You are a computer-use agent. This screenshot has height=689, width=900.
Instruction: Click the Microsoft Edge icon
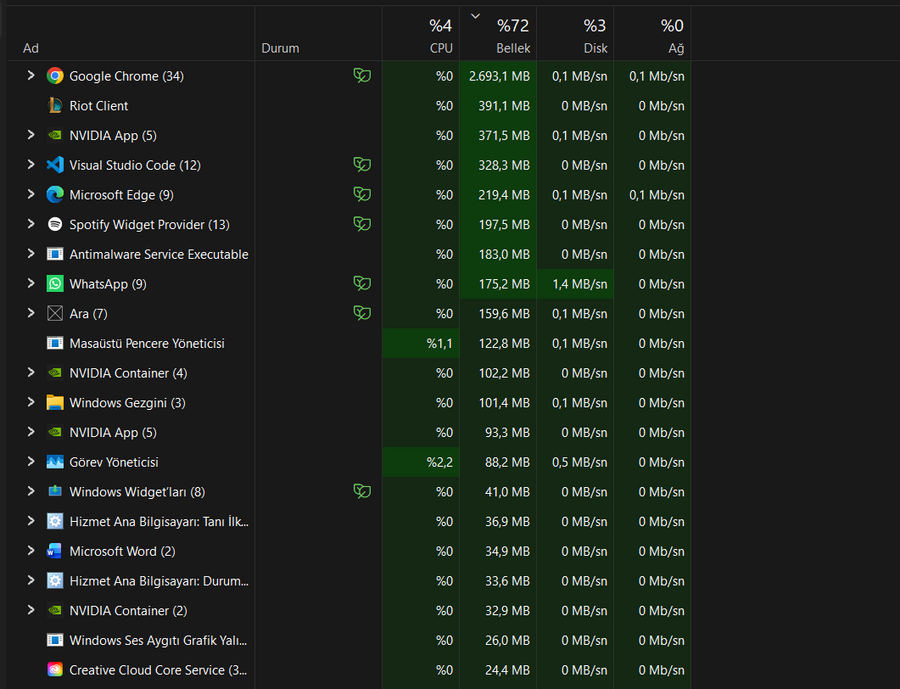point(55,195)
